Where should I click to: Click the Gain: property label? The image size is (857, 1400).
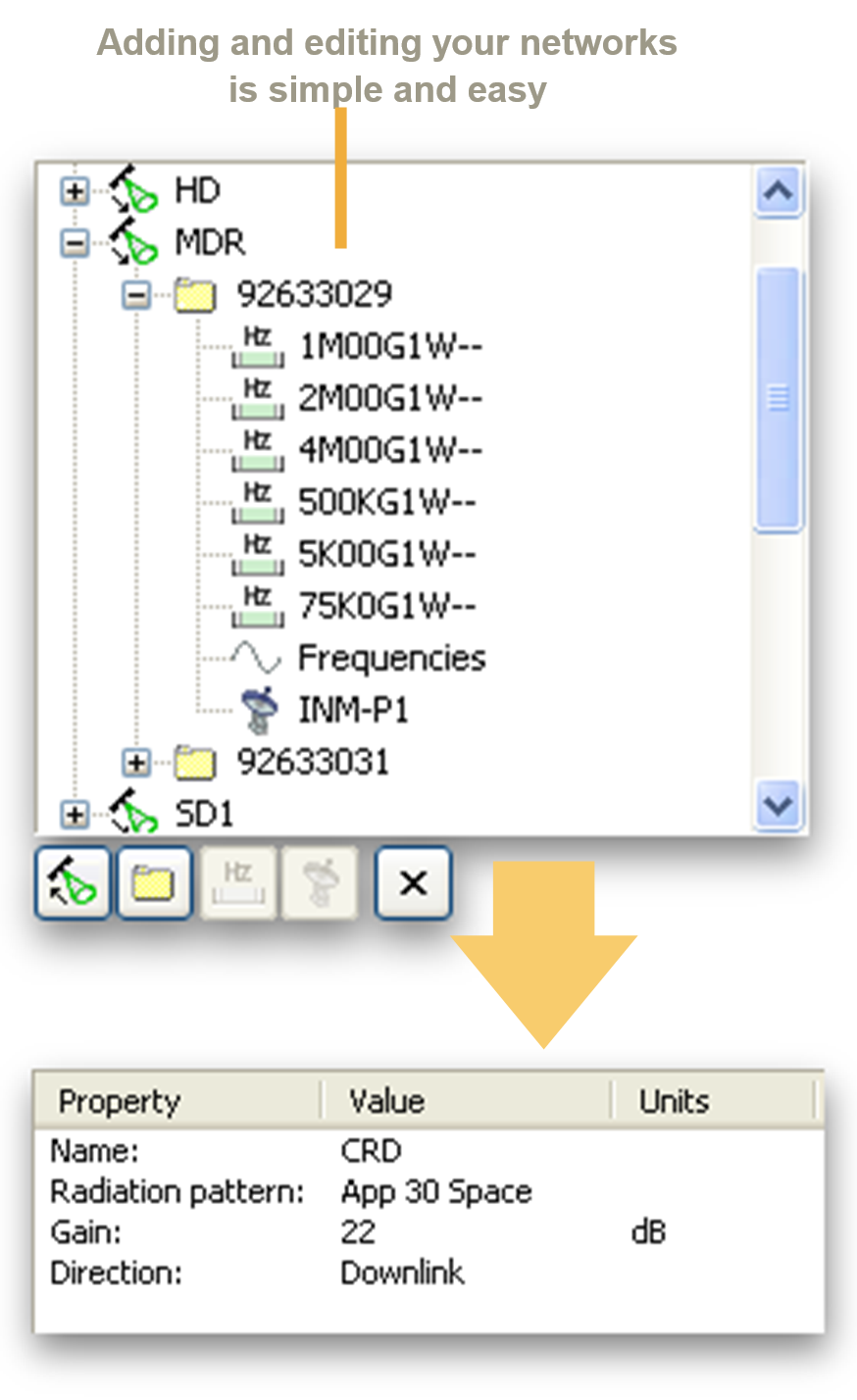click(x=86, y=1232)
